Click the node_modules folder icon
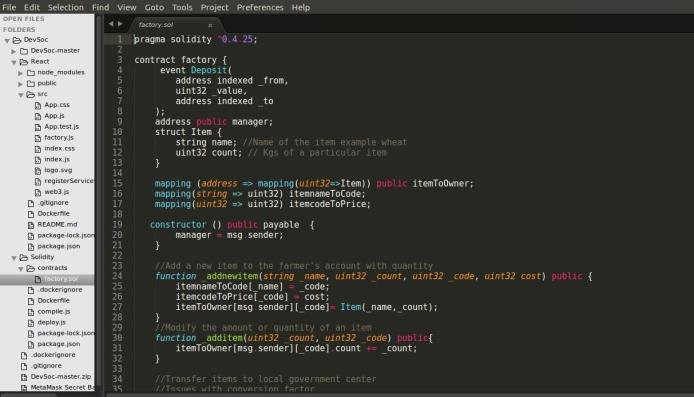This screenshot has height=397, width=694. [x=31, y=73]
